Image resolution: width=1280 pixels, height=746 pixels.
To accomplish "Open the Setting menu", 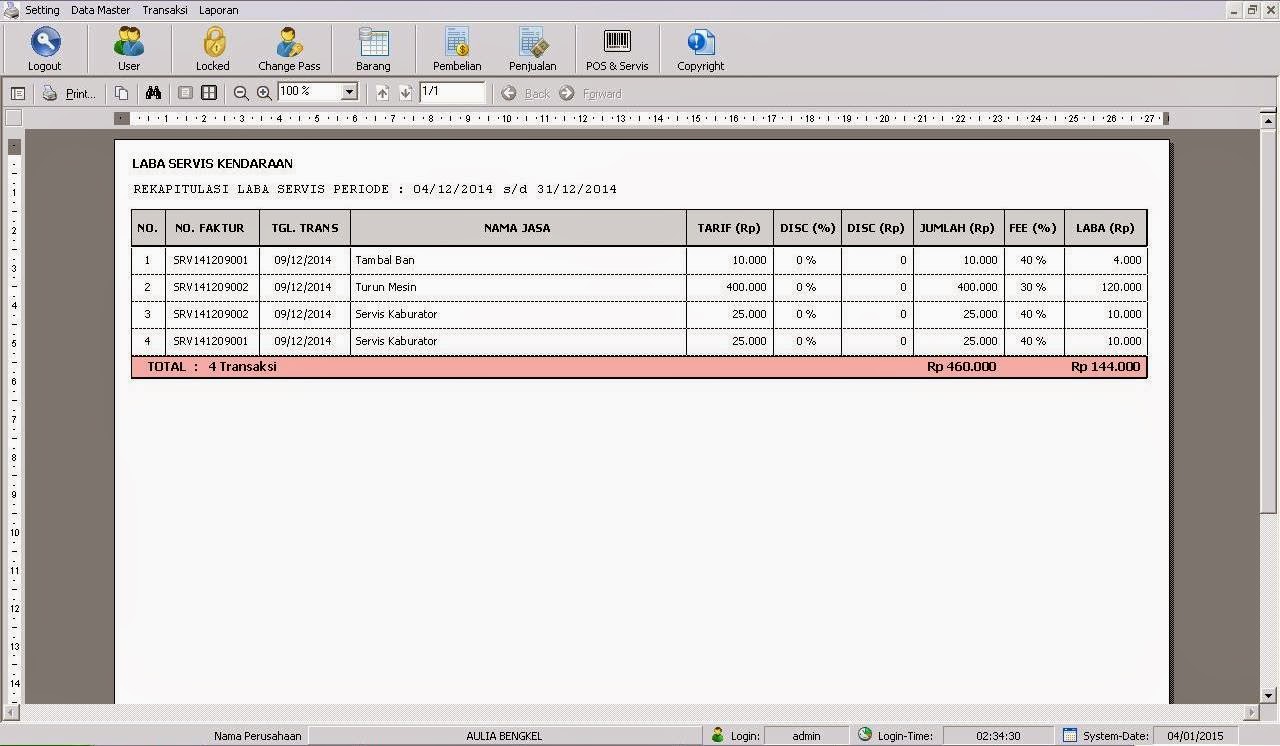I will pos(42,10).
